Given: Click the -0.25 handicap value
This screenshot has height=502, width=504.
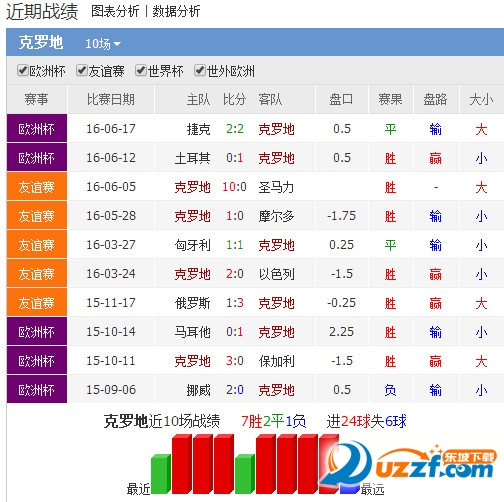Looking at the screenshot, I should 341,303.
